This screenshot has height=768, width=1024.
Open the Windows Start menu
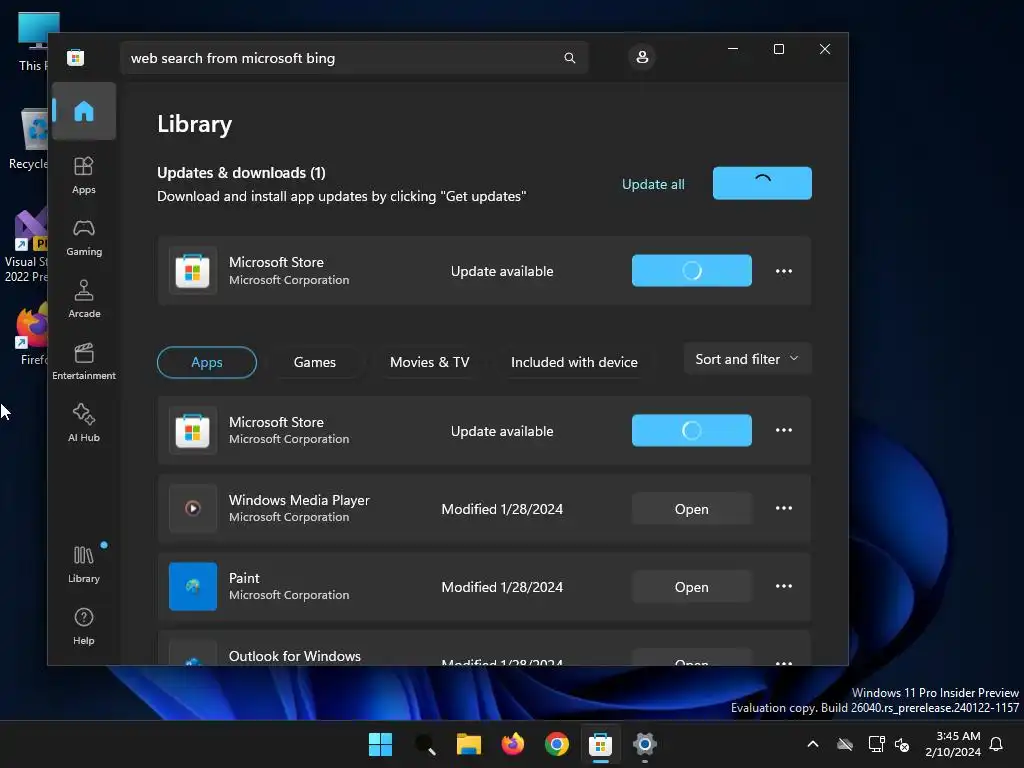tap(380, 744)
